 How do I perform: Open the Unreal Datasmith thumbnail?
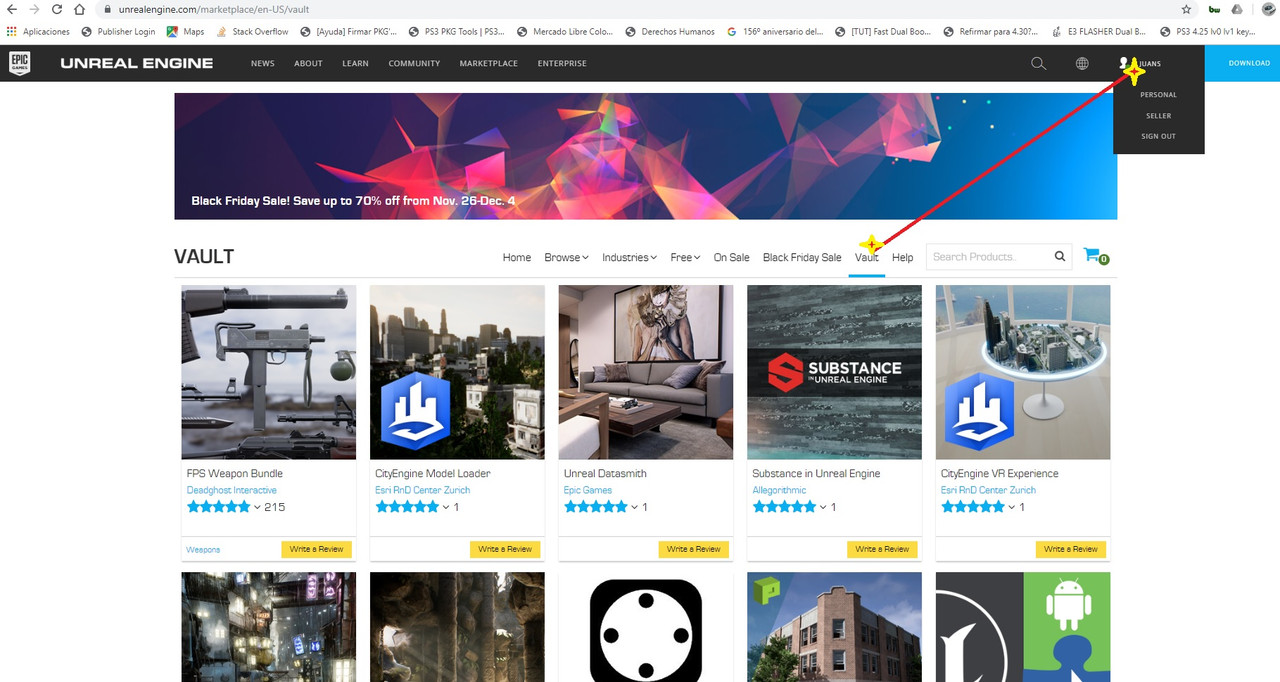pyautogui.click(x=646, y=372)
